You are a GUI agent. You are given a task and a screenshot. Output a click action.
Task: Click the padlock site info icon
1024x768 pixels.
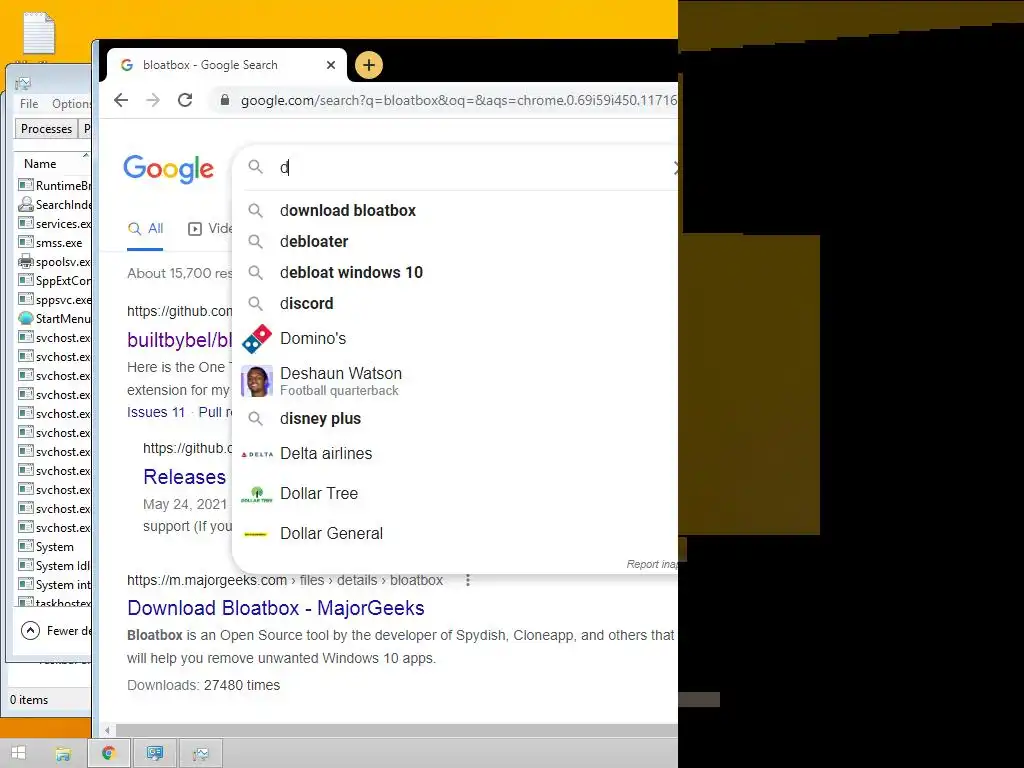coord(225,100)
